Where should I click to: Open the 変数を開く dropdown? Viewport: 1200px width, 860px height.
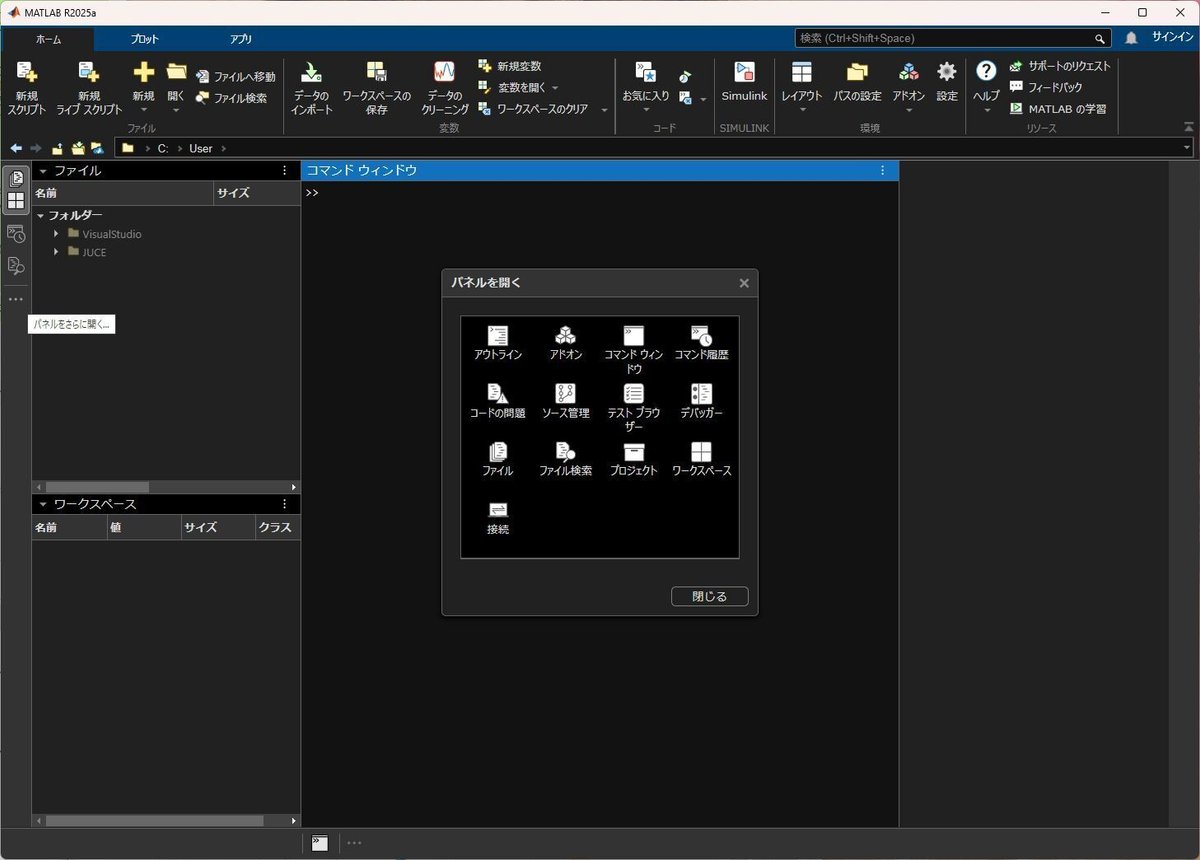[x=555, y=88]
